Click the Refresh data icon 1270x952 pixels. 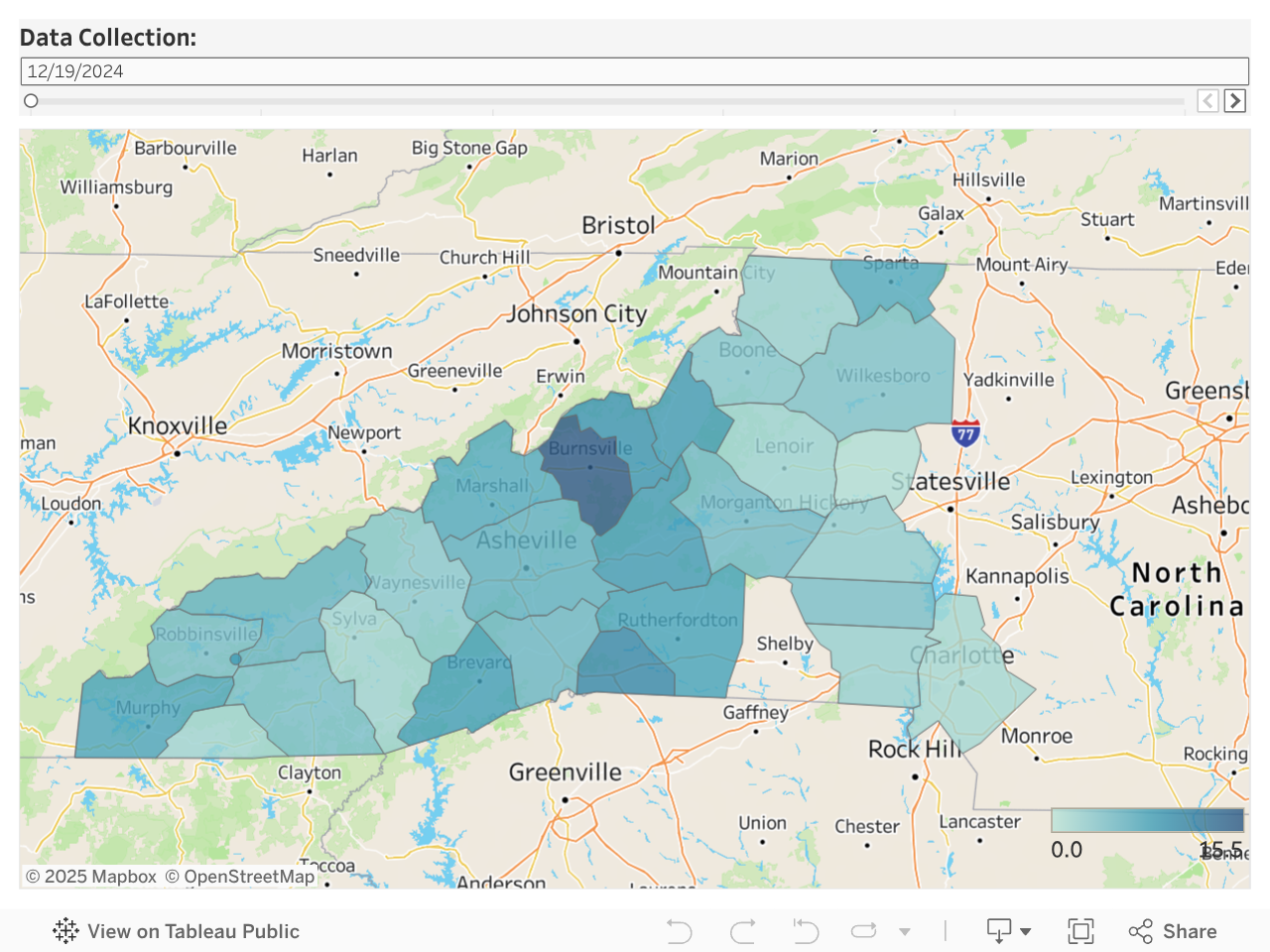pos(864,931)
